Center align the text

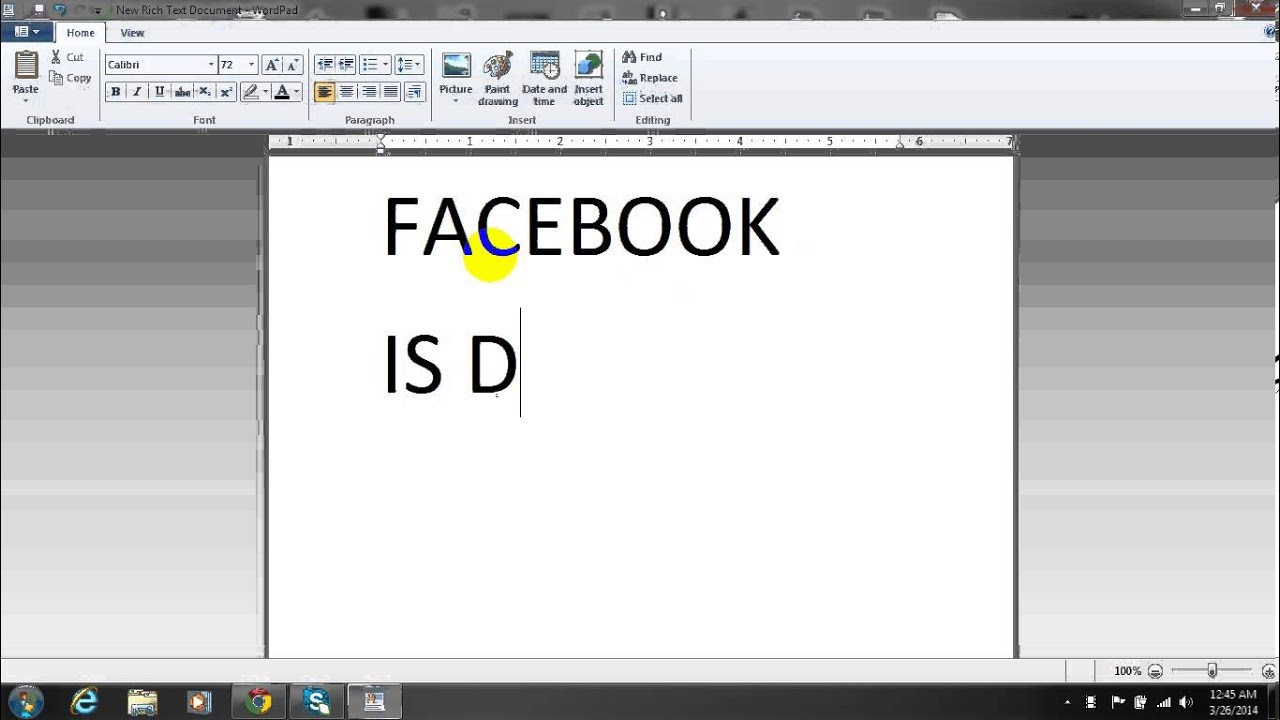tap(347, 92)
